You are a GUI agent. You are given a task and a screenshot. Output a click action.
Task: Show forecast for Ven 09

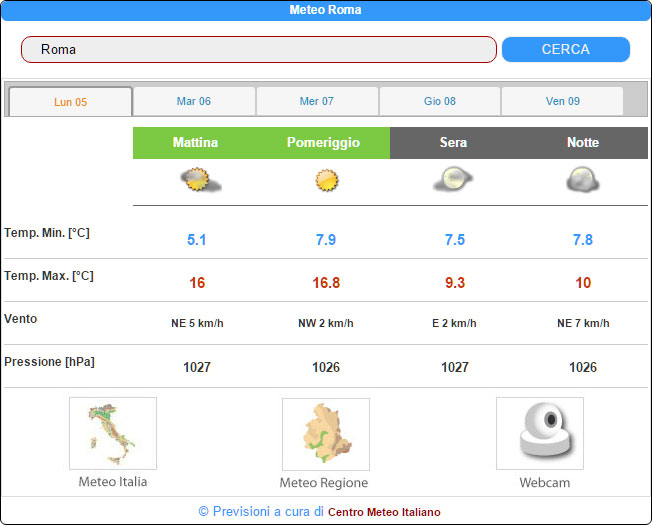tap(562, 101)
